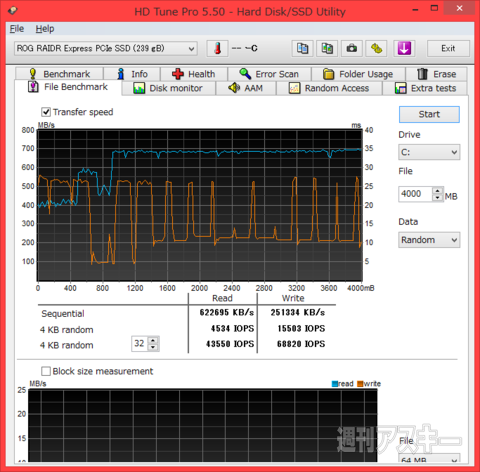480x472 pixels.
Task: Click sequential write value 251334 KB/s
Action: (298, 312)
